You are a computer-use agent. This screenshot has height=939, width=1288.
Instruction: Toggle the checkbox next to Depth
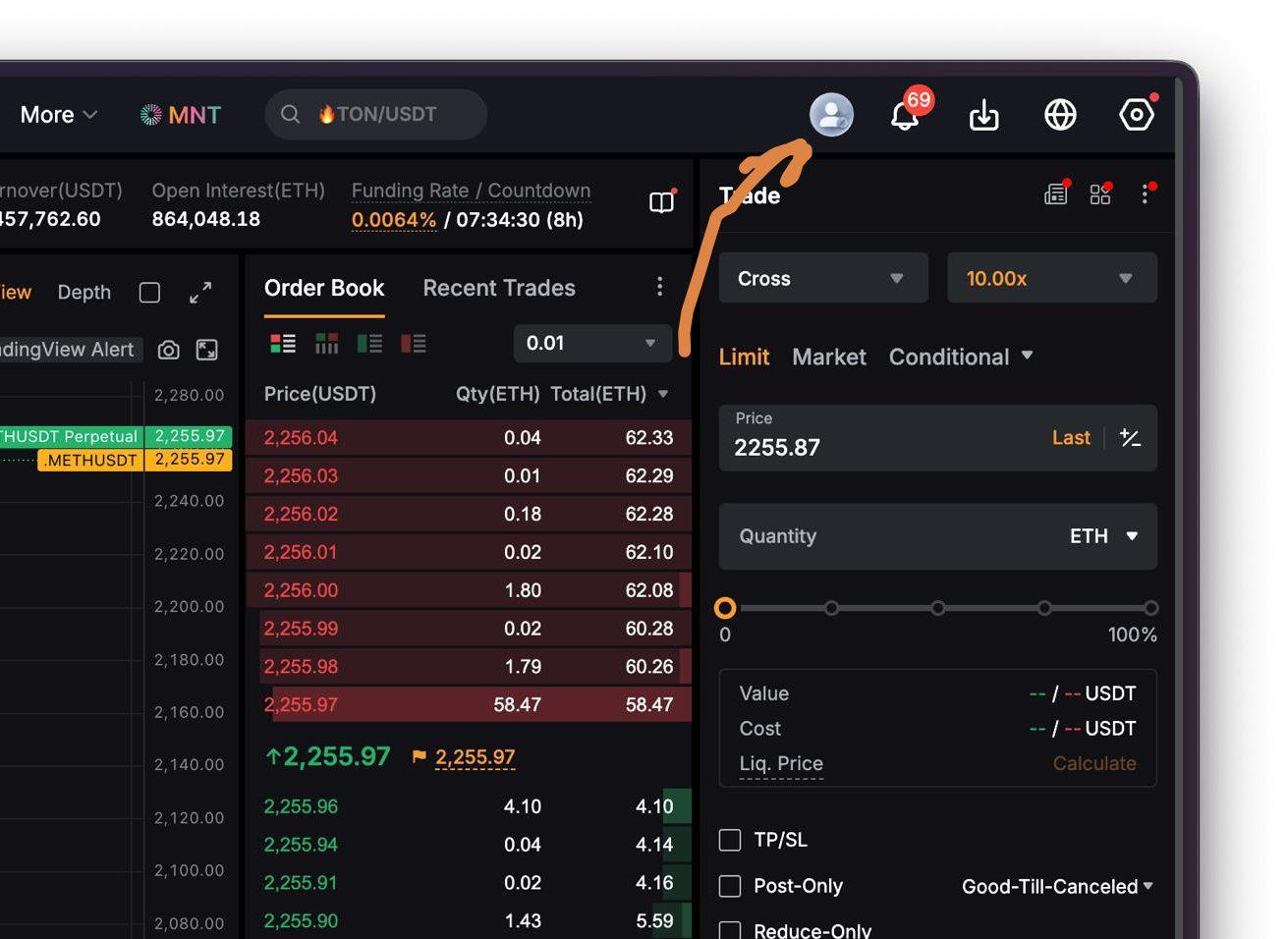pos(149,293)
